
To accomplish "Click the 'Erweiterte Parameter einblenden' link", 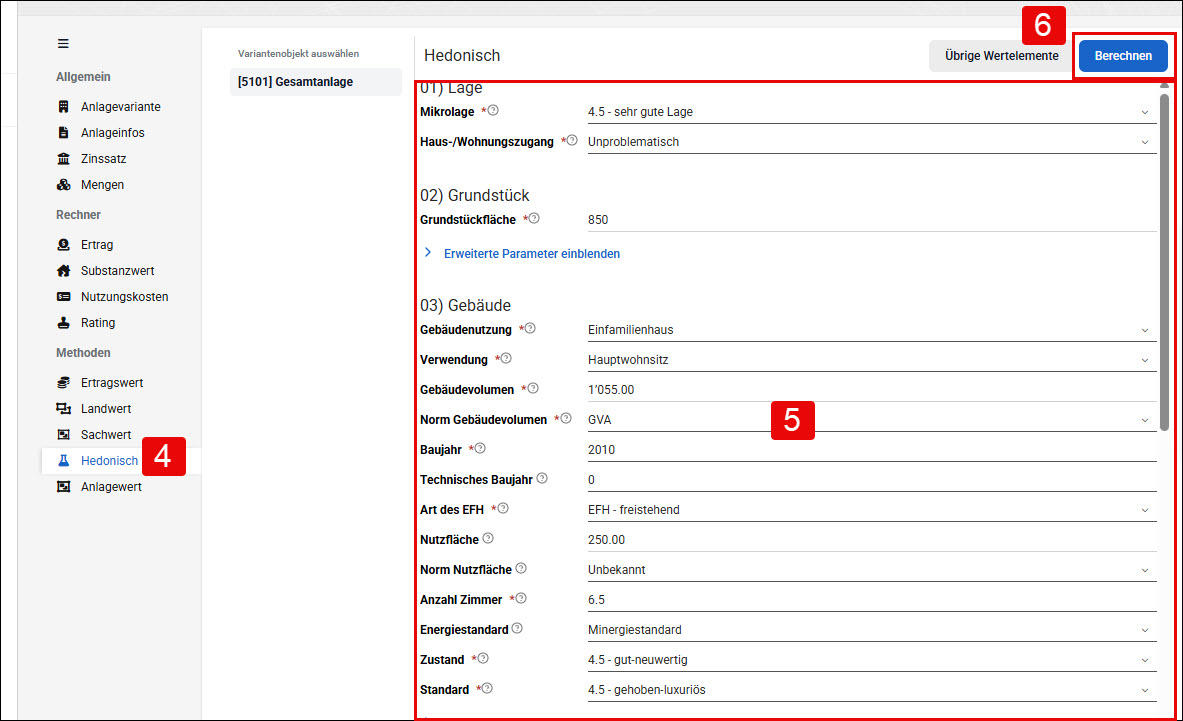I will (x=532, y=253).
